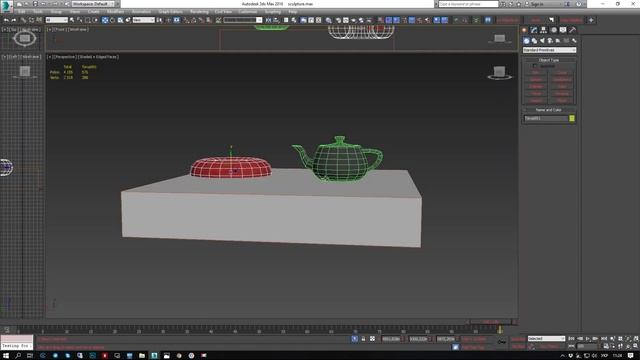Click the ViewCube in Perspective viewport
Viewport: 640px width, 360px height.
[x=500, y=73]
